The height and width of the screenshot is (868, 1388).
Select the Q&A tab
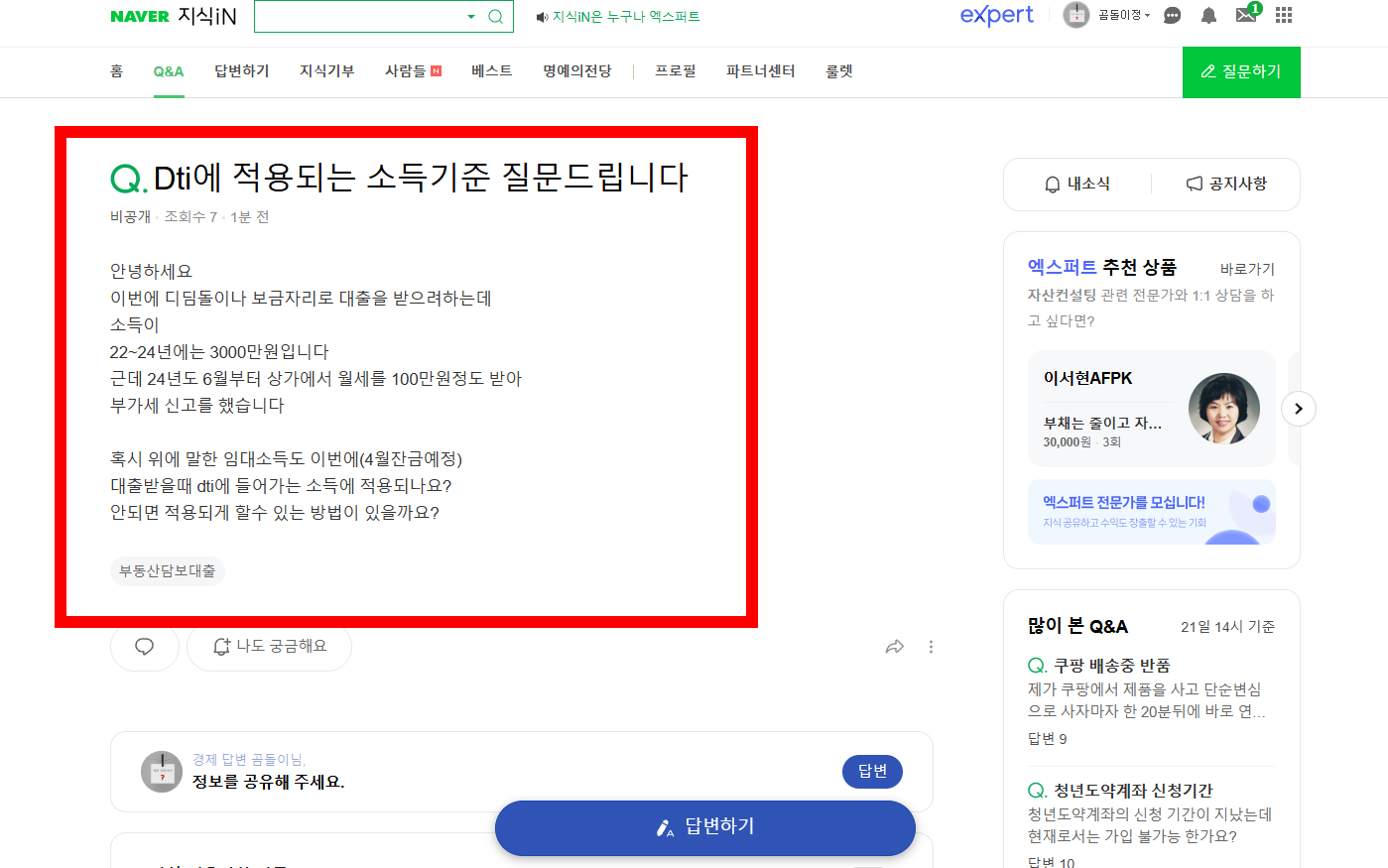point(169,71)
